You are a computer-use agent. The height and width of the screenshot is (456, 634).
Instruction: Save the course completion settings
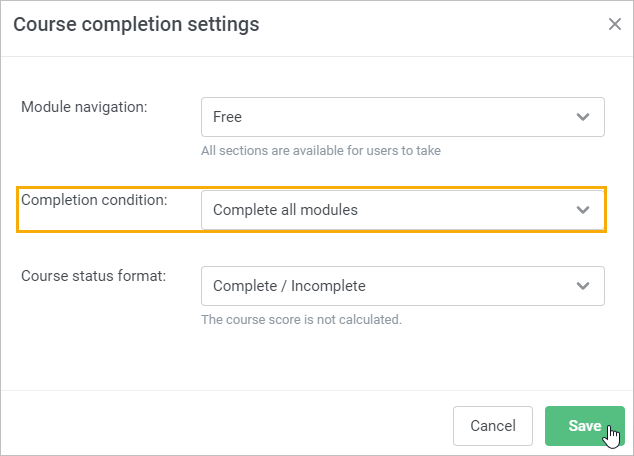pyautogui.click(x=585, y=426)
